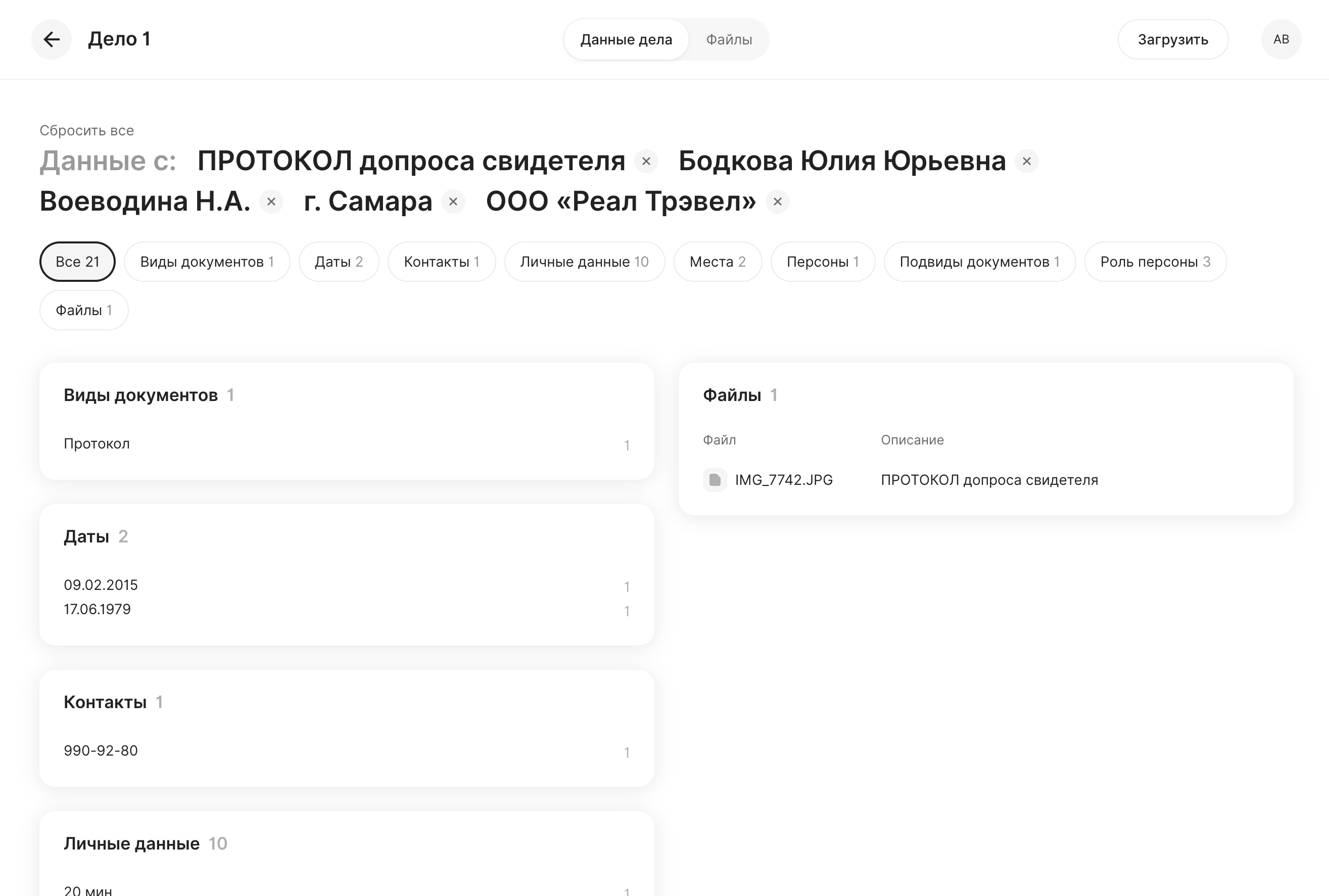Toggle the Личные данные 10 filter chip

click(584, 261)
